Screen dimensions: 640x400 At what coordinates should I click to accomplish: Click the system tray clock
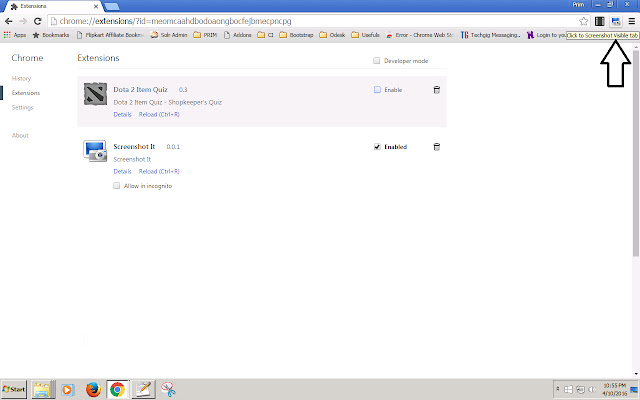(x=615, y=389)
